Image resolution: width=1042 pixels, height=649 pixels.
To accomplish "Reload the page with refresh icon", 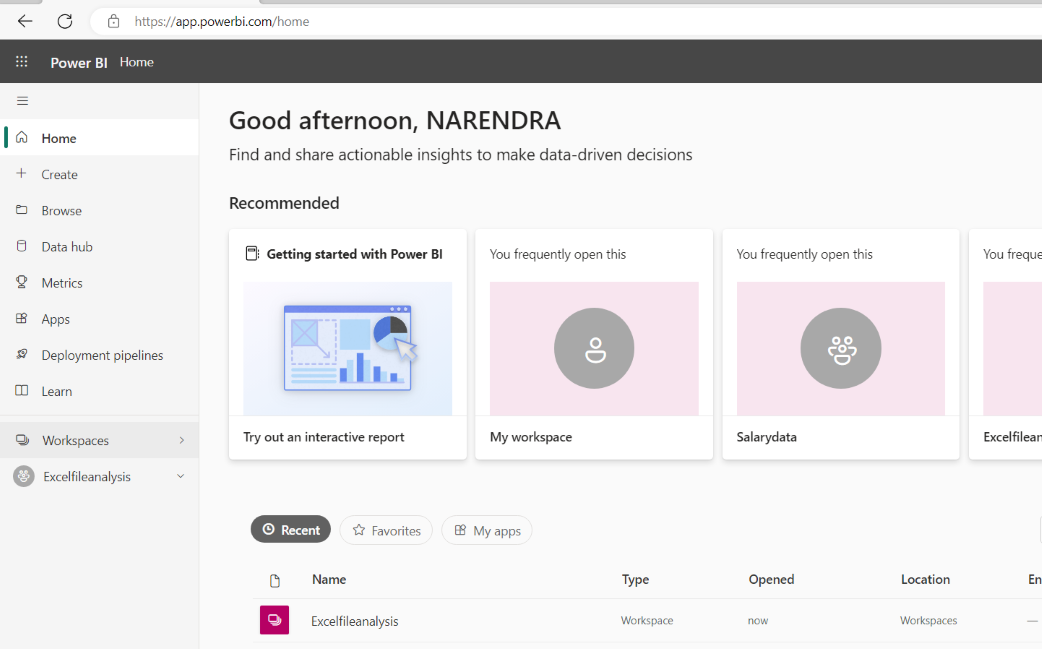I will (64, 21).
